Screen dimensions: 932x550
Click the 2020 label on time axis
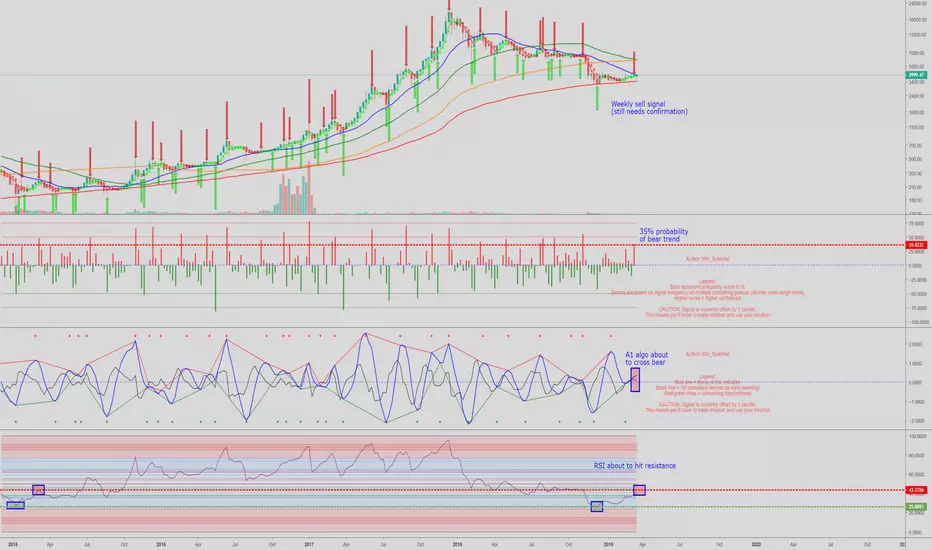756,544
